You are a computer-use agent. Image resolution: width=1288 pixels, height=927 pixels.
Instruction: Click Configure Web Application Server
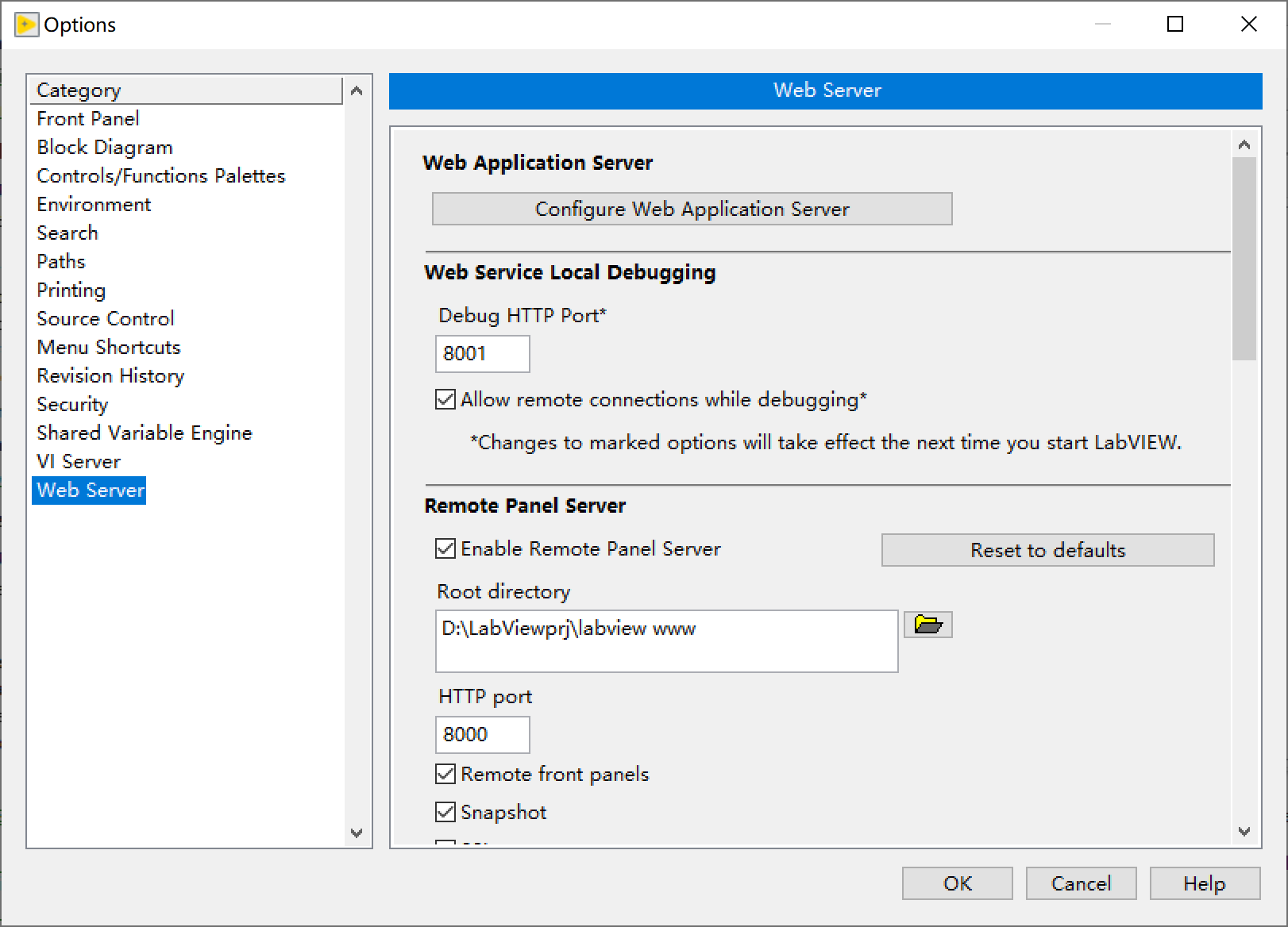691,209
